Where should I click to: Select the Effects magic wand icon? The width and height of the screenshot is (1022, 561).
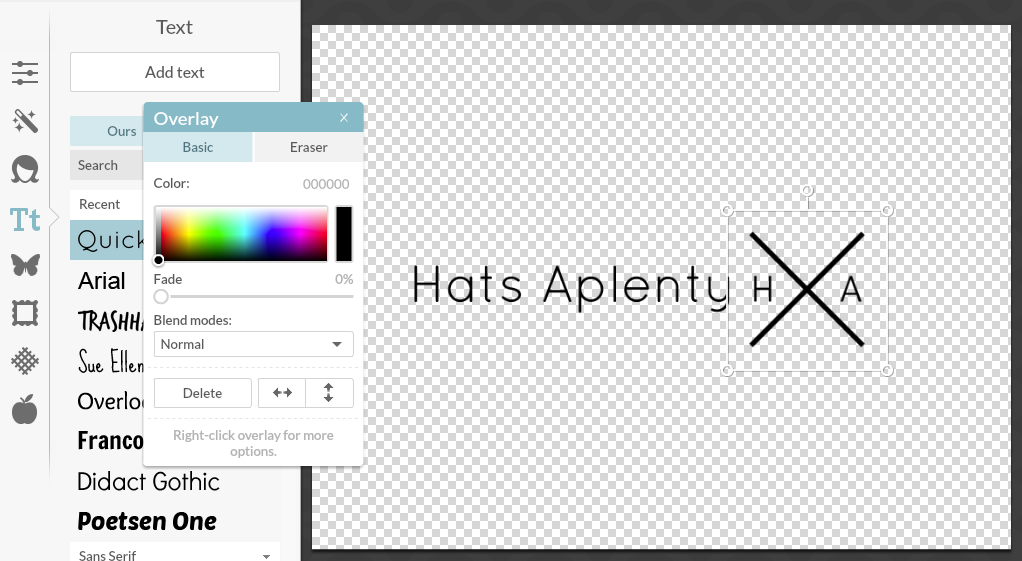[x=25, y=121]
